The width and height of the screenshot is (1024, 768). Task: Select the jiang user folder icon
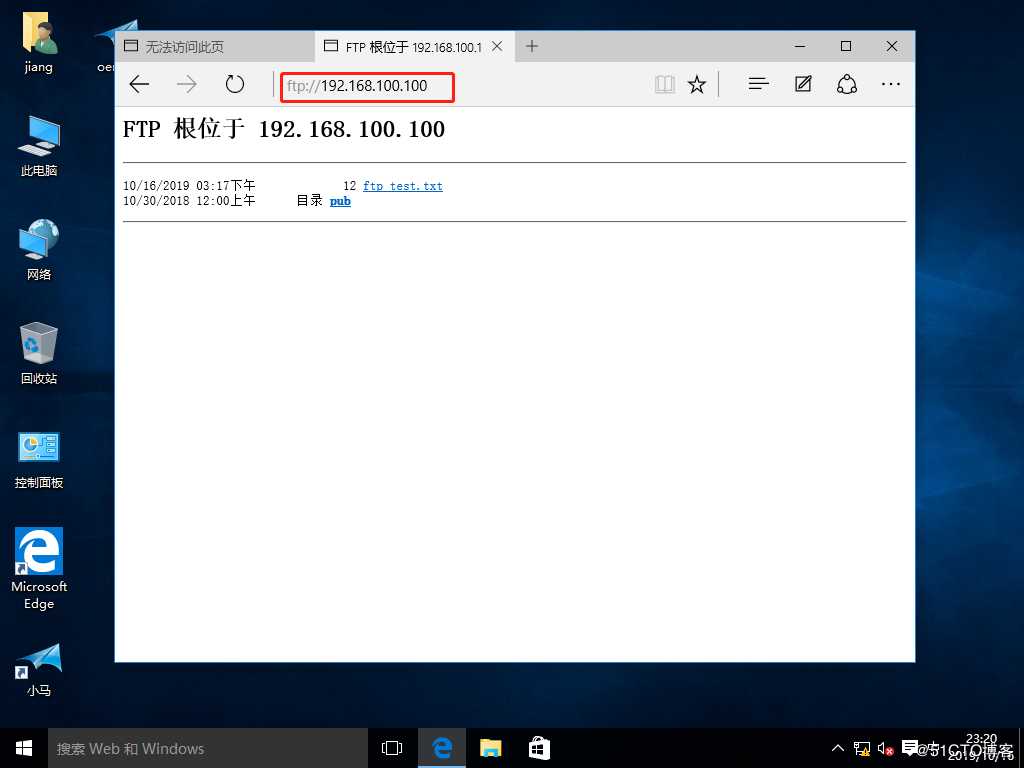pos(39,44)
